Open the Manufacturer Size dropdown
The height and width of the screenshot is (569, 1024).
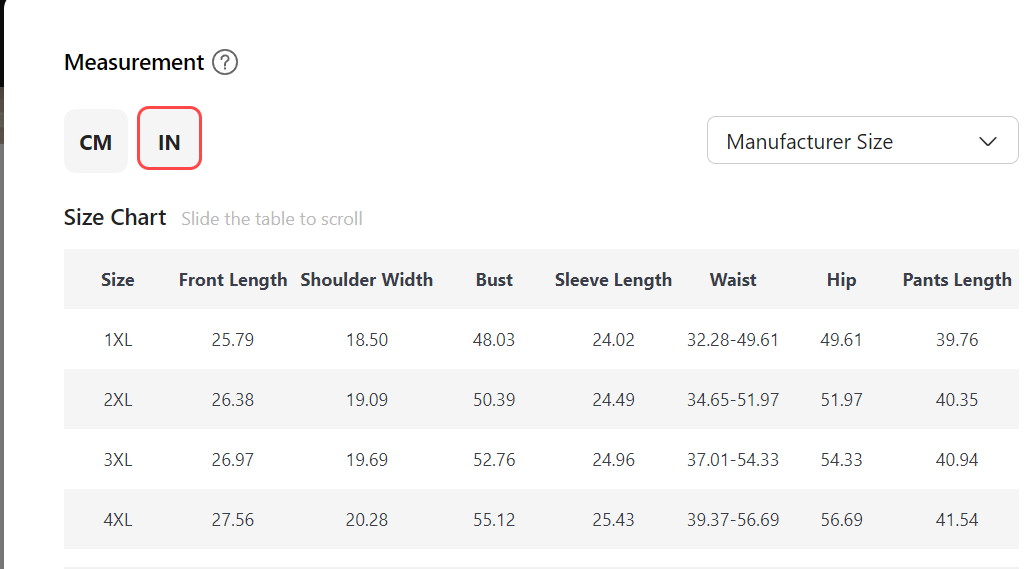click(862, 140)
